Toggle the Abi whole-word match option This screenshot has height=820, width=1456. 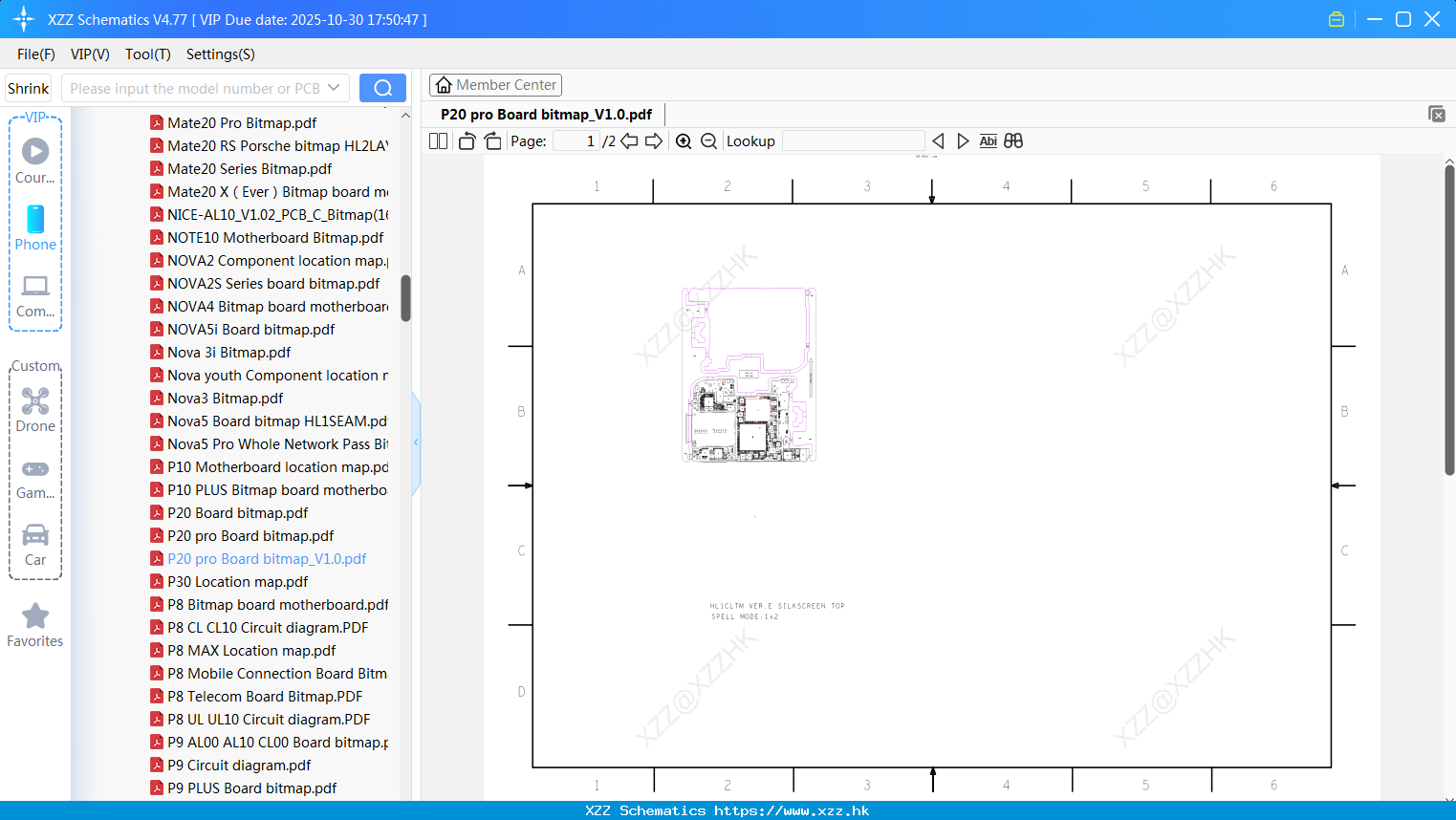989,140
